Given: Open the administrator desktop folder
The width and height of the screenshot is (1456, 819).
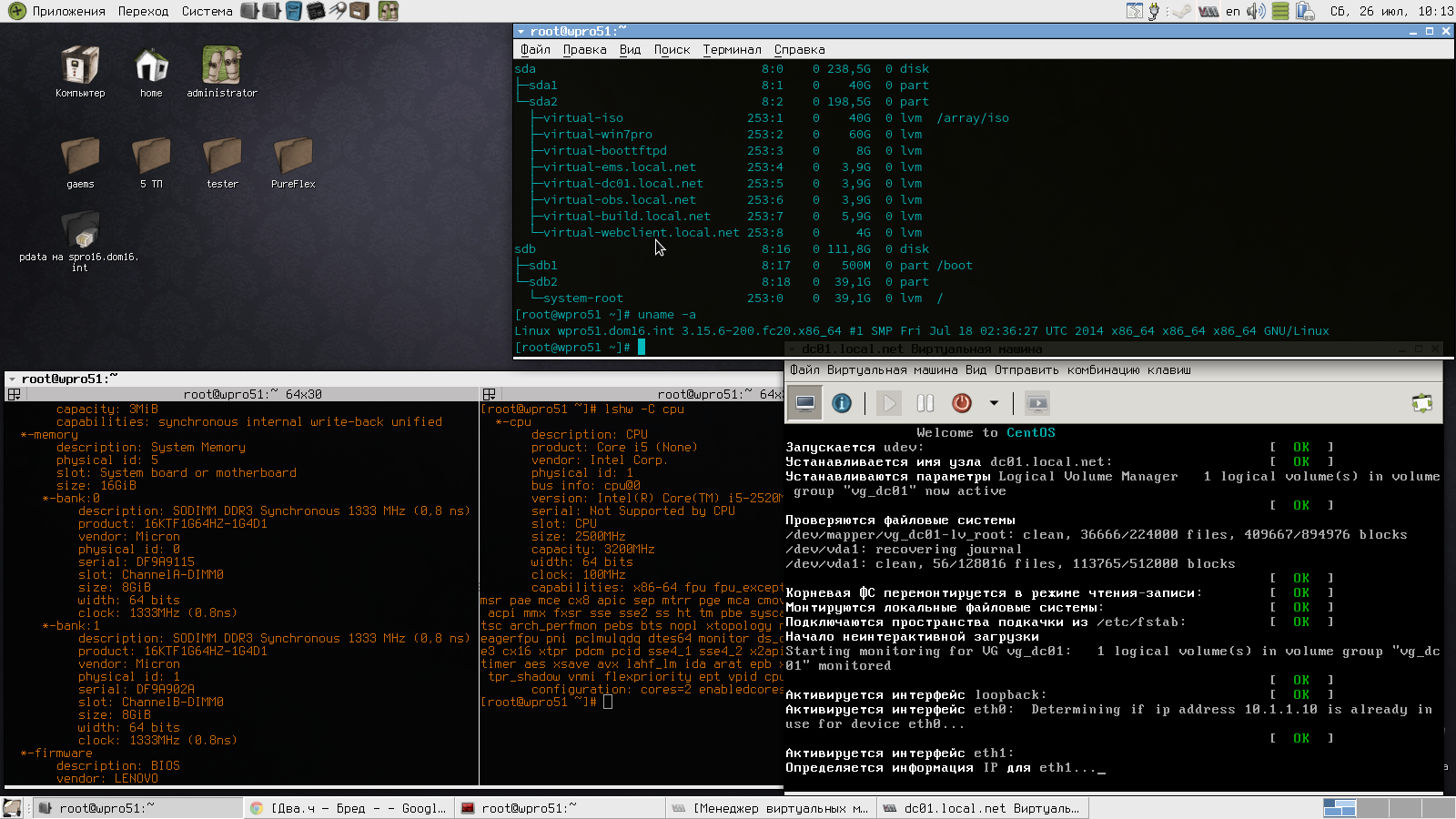Looking at the screenshot, I should 222,73.
